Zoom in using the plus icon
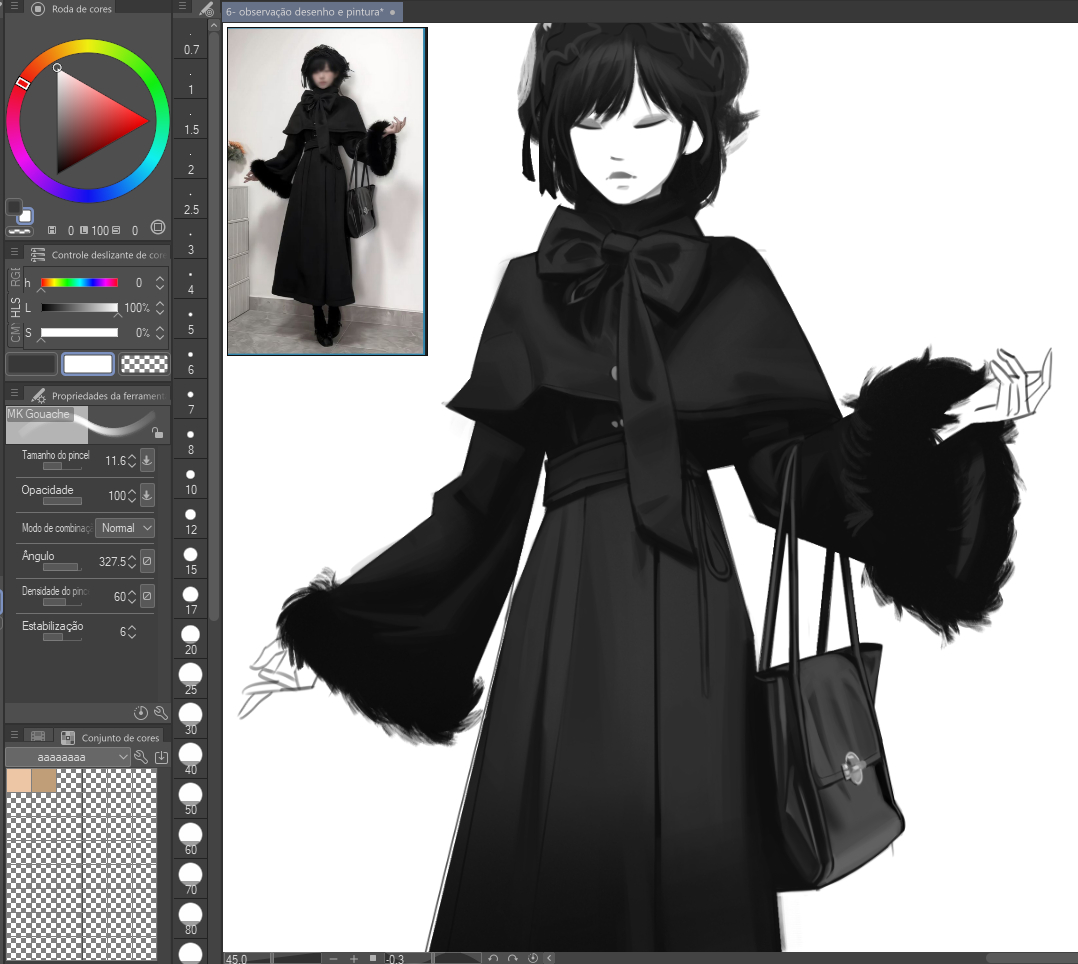Screen dimensions: 1078x964 click(353, 958)
